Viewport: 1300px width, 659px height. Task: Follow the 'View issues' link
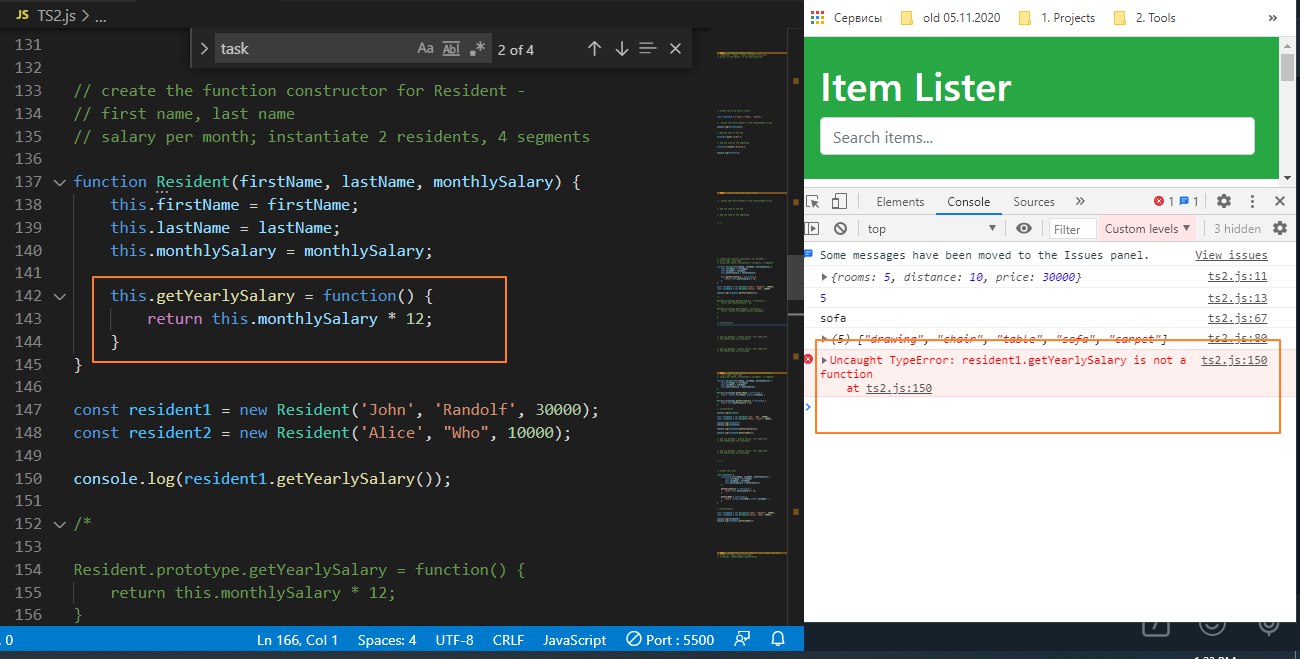(x=1231, y=255)
